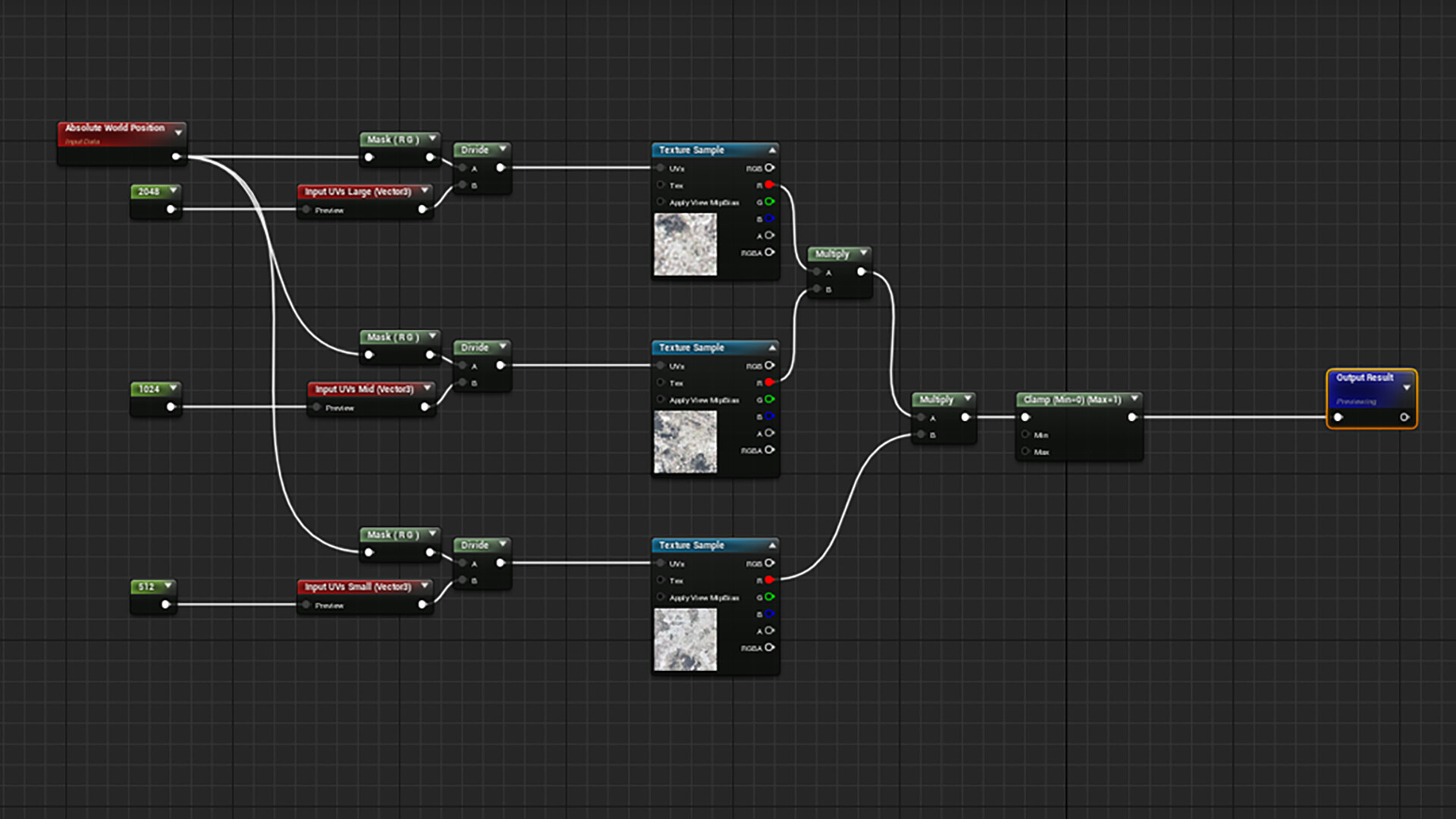The width and height of the screenshot is (1456, 819).
Task: Toggle Preview pin on Input UVs Mid node
Action: [x=316, y=408]
